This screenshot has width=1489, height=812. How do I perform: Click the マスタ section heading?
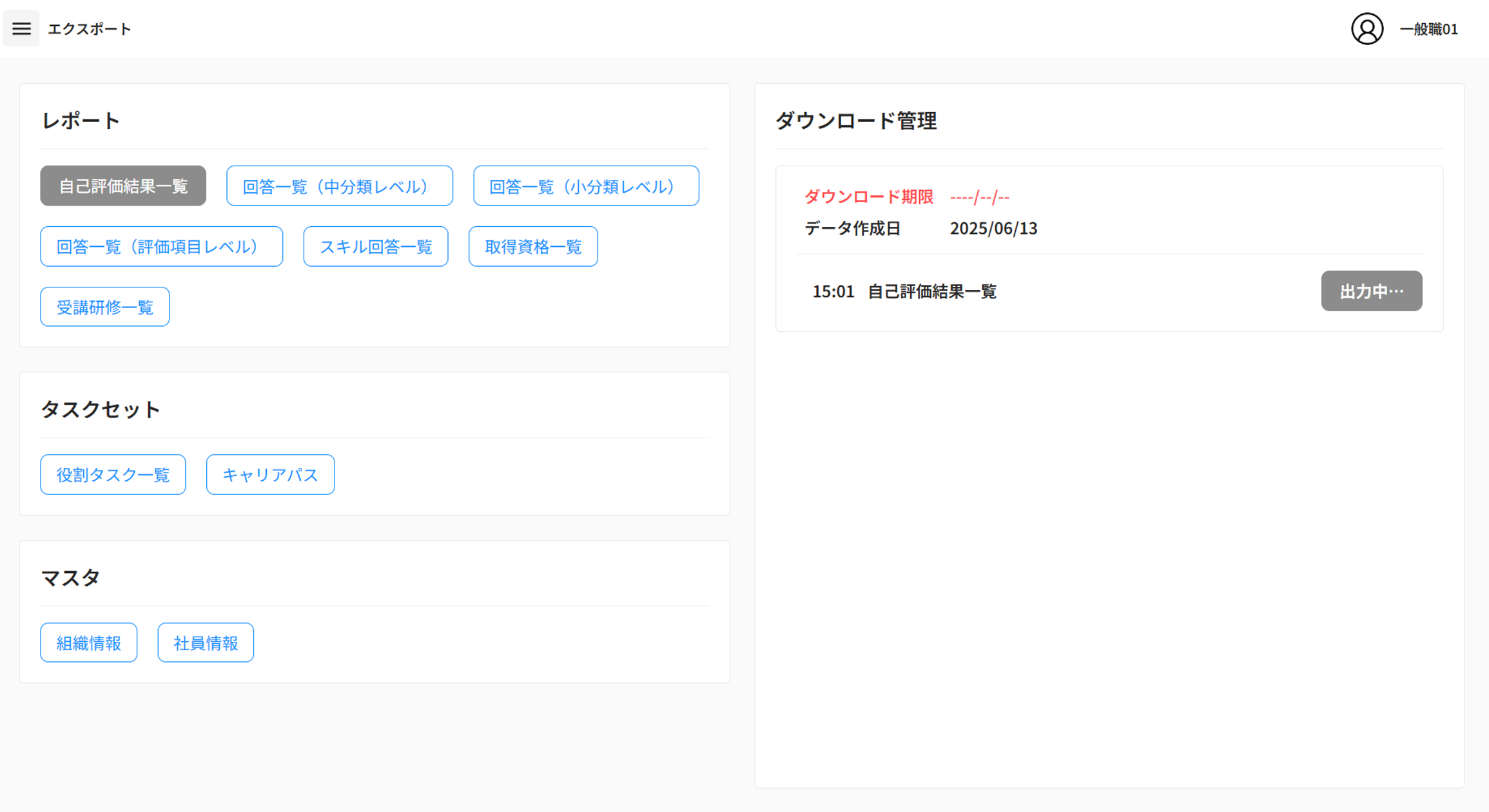[70, 577]
